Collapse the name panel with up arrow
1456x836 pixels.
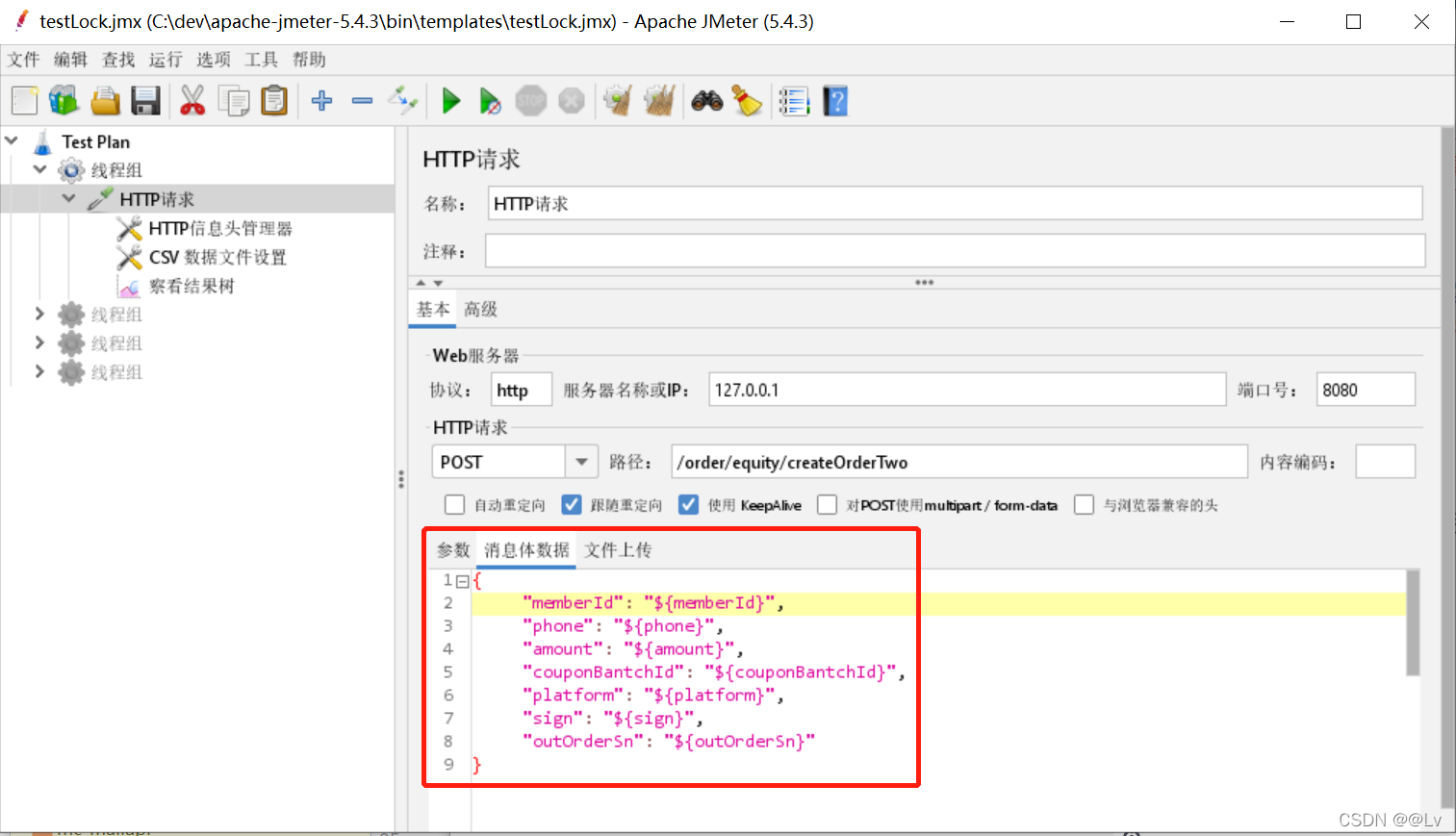coord(421,283)
